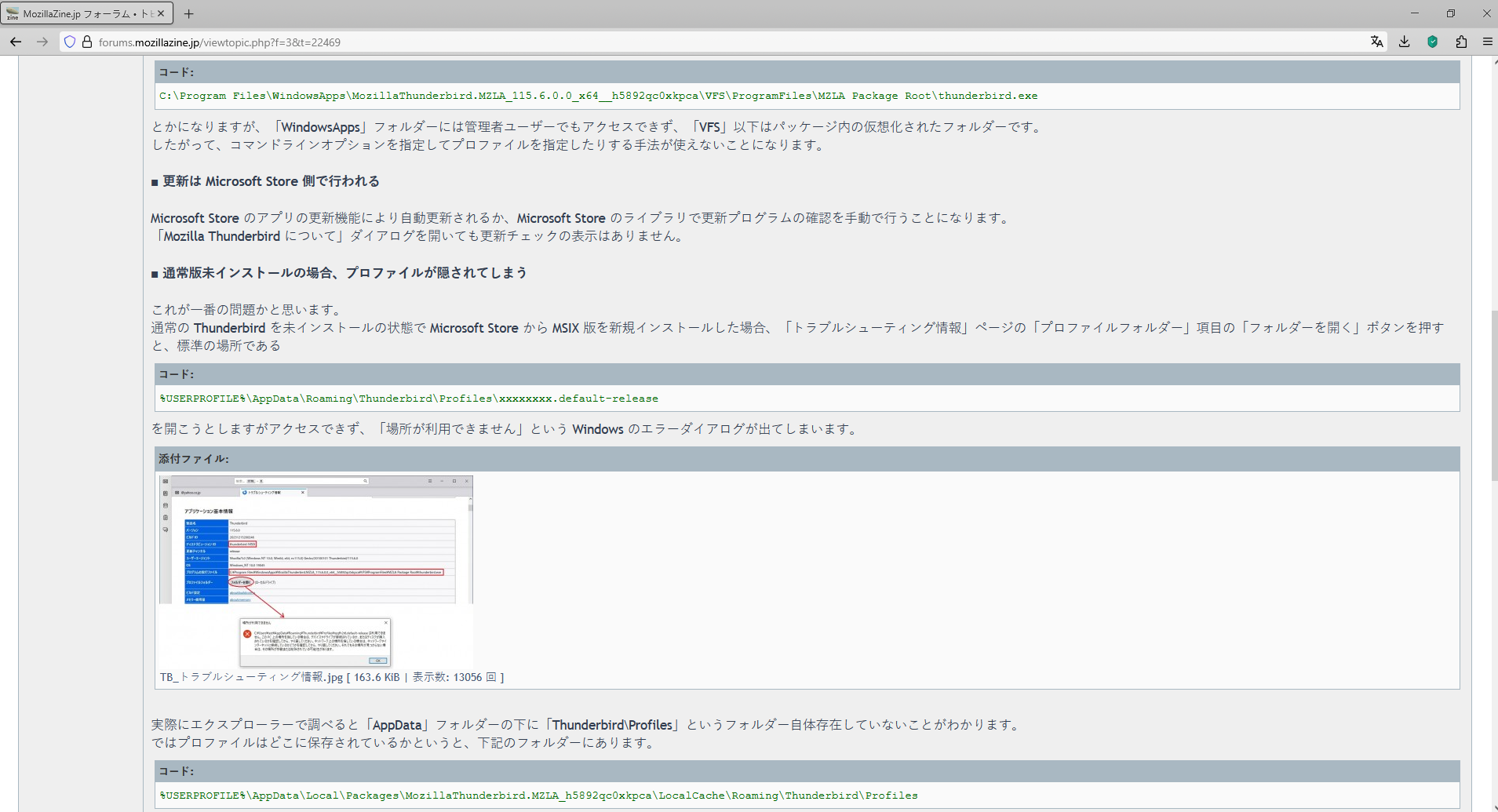The height and width of the screenshot is (812, 1498).
Task: Click the text これが一番の問題かと思います。
Action: pos(247,310)
